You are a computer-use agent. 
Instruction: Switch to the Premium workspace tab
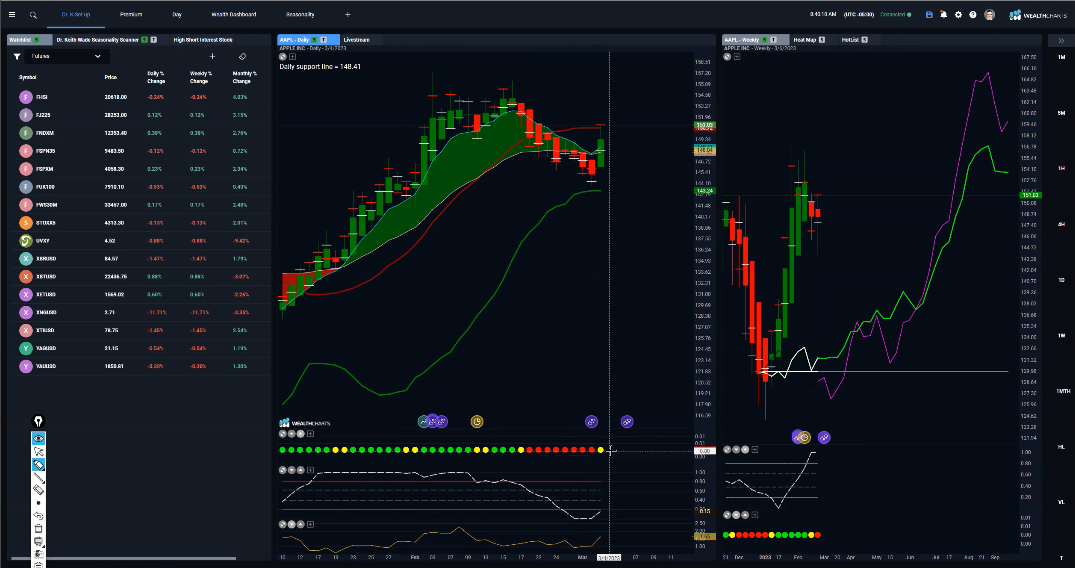pyautogui.click(x=131, y=14)
